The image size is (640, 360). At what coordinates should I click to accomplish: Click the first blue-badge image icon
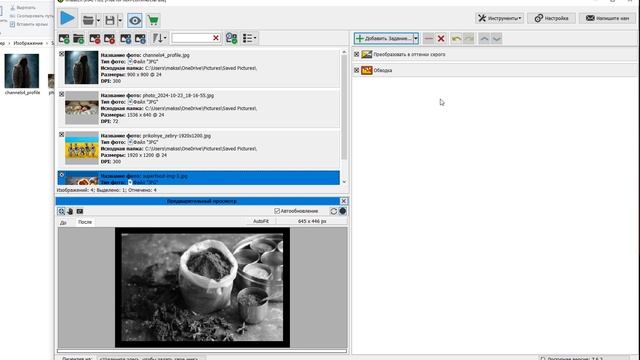126,38
